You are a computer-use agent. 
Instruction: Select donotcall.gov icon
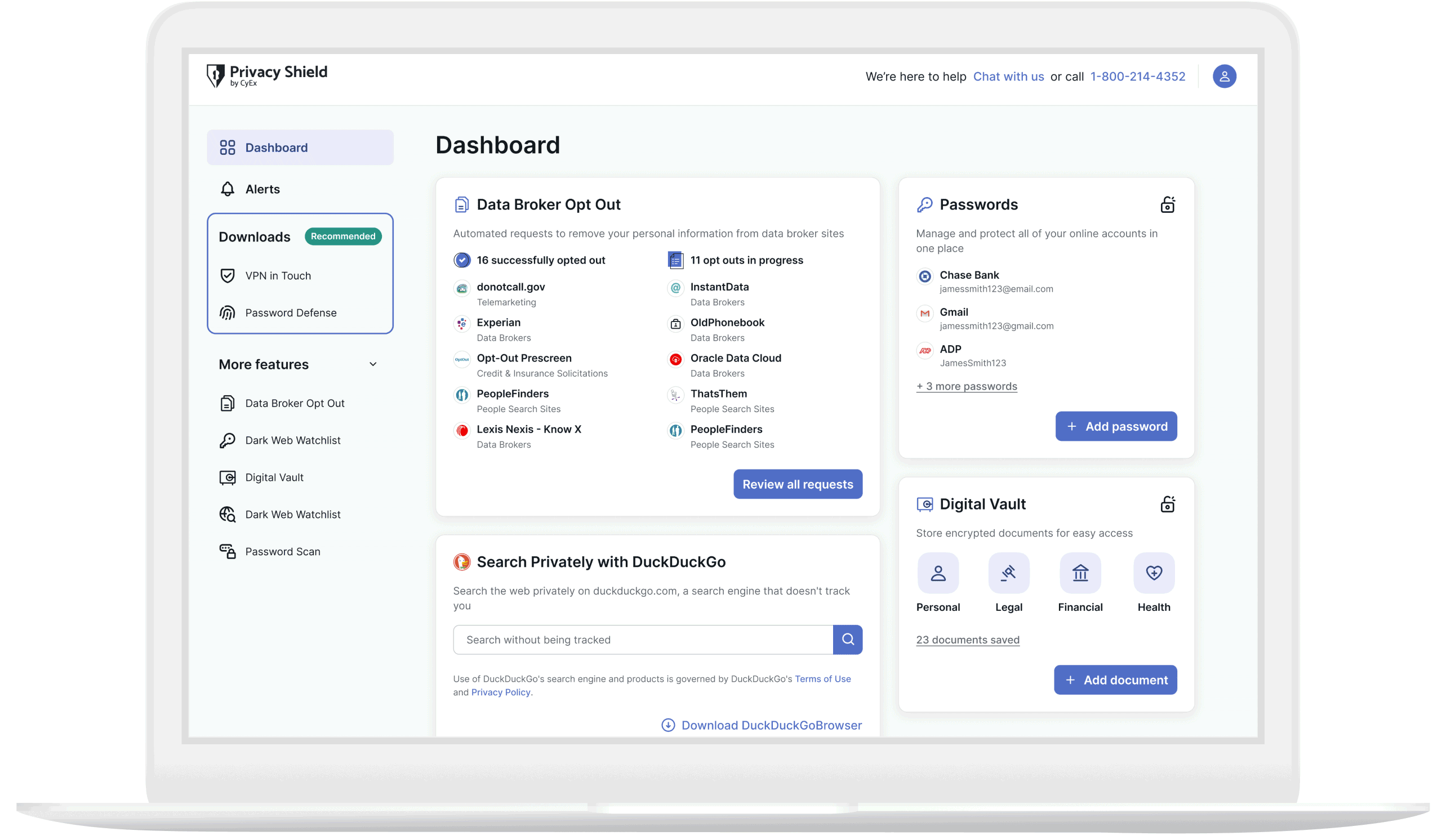(462, 288)
